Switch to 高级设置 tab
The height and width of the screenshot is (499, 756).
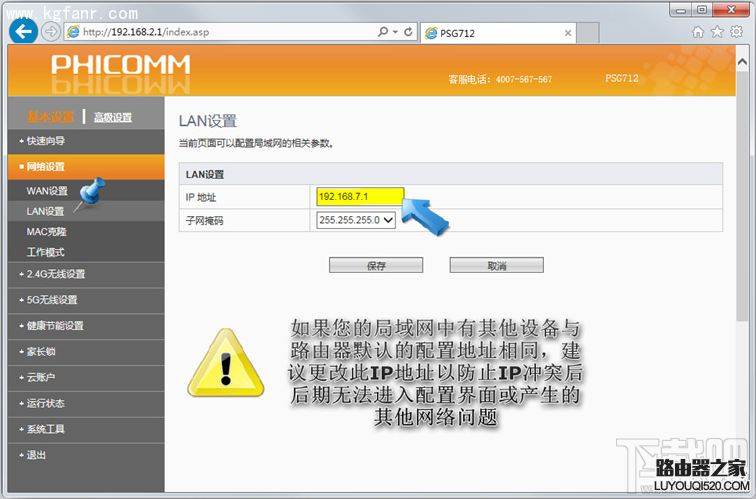[113, 117]
